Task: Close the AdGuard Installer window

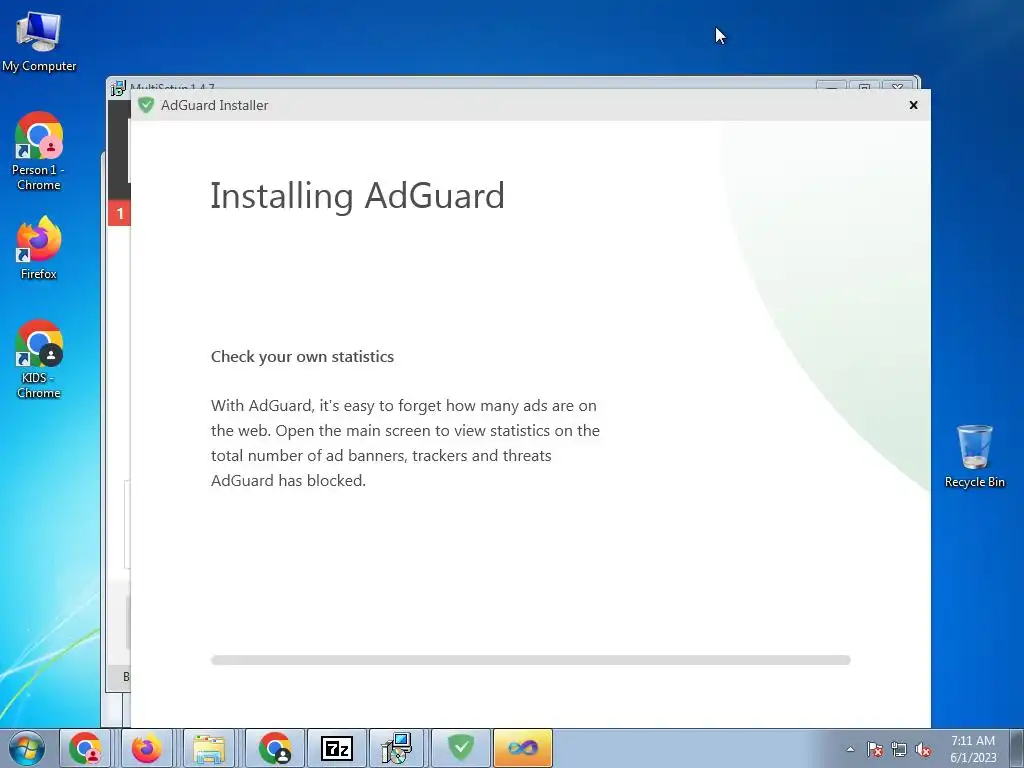Action: [x=913, y=105]
